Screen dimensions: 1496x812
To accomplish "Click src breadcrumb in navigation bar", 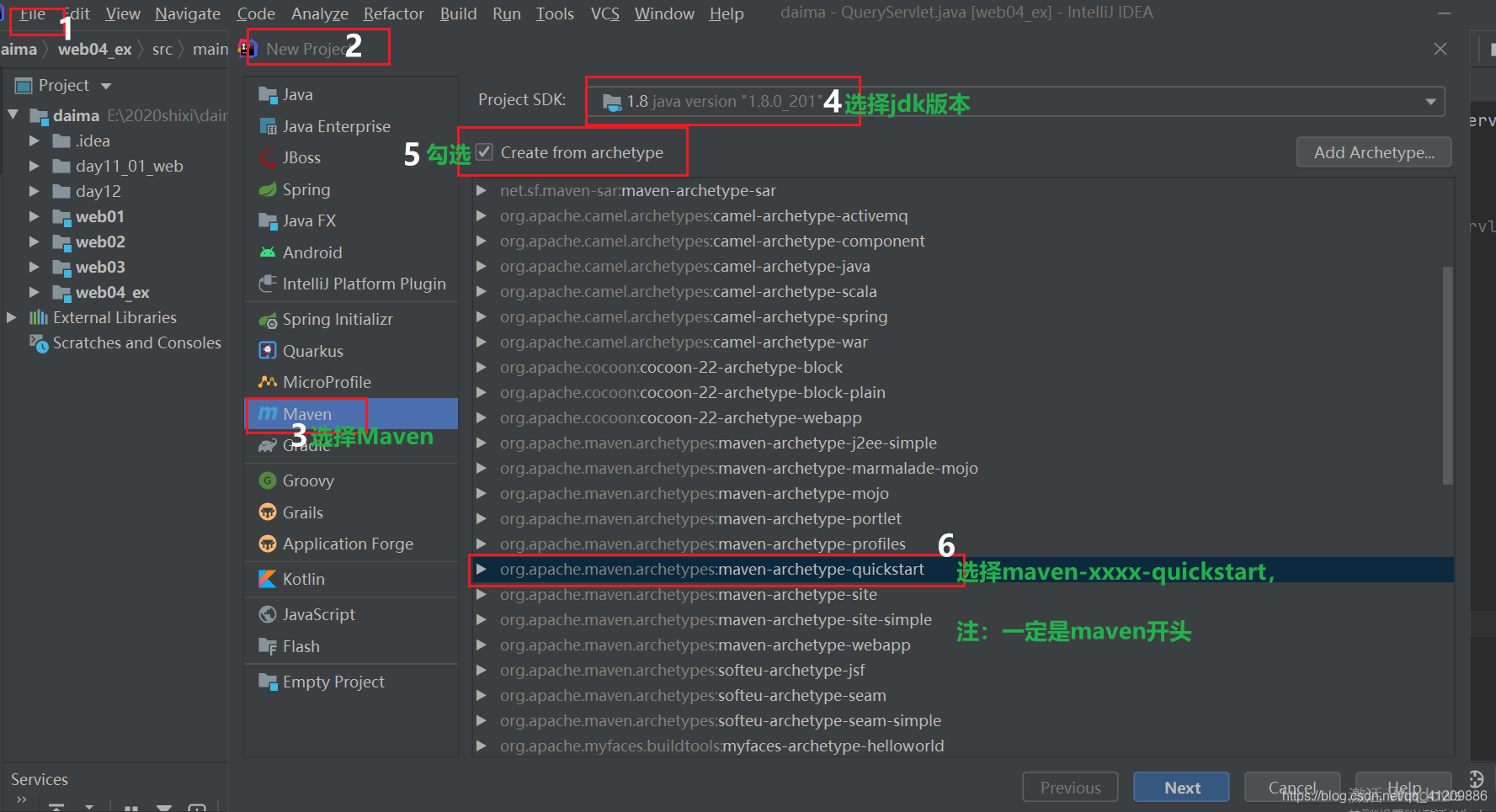I will [162, 49].
